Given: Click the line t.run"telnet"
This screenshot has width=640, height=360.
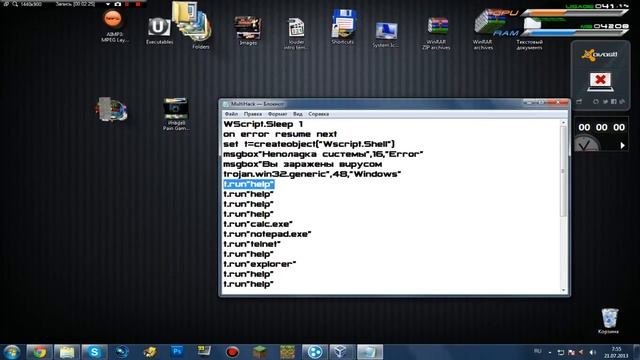Looking at the screenshot, I should tap(252, 244).
